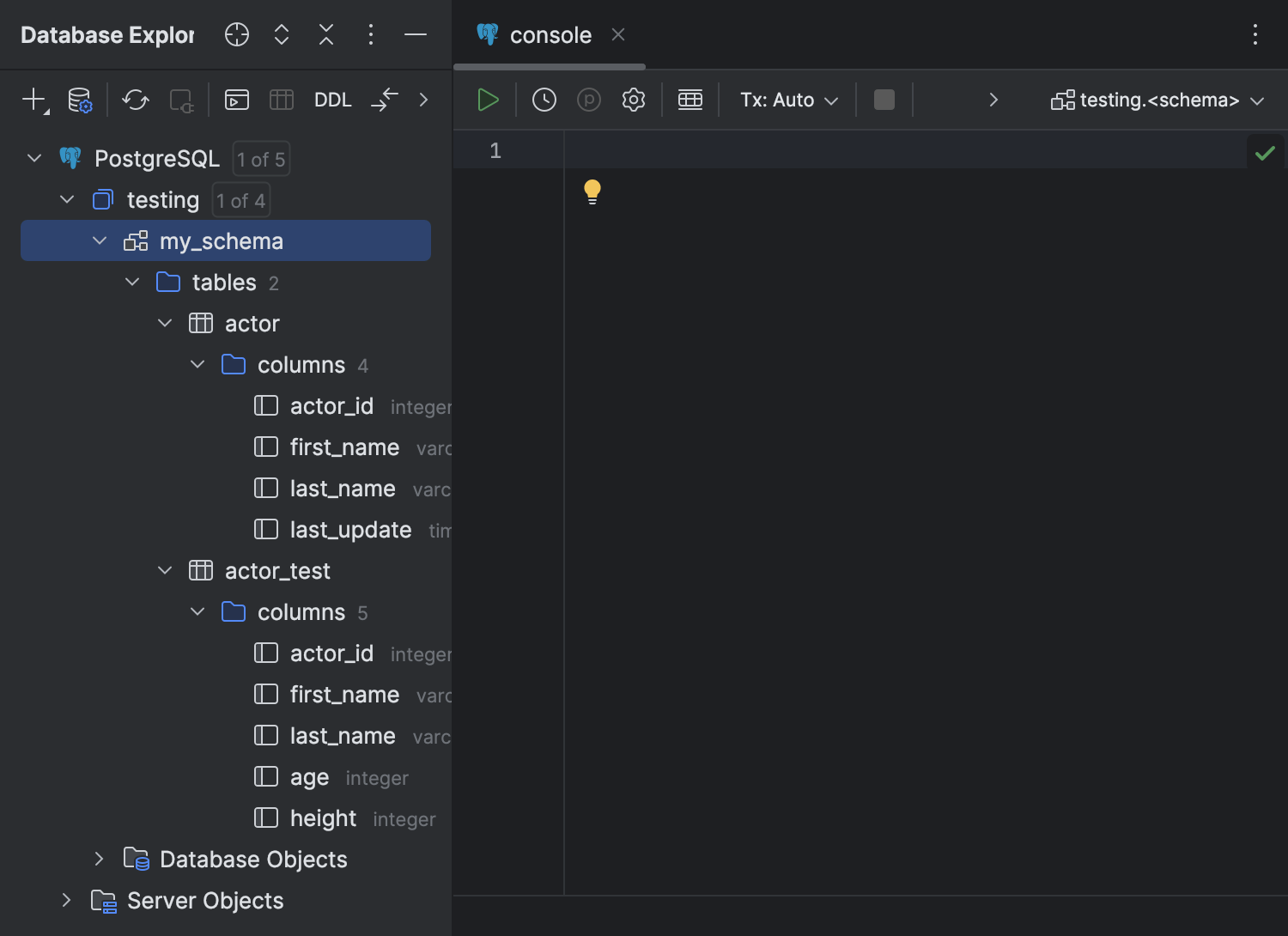This screenshot has height=936, width=1288.
Task: Run the query in the console
Action: click(x=487, y=100)
